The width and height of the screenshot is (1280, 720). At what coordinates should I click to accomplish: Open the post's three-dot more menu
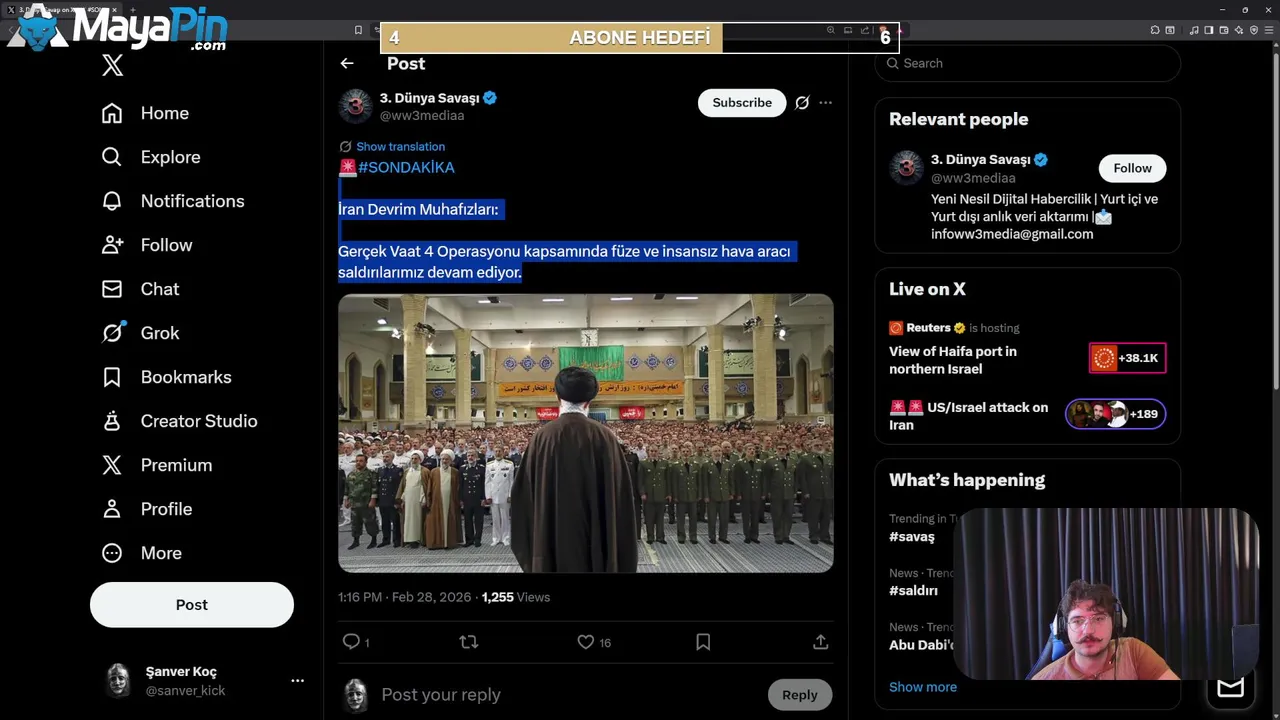coord(825,102)
